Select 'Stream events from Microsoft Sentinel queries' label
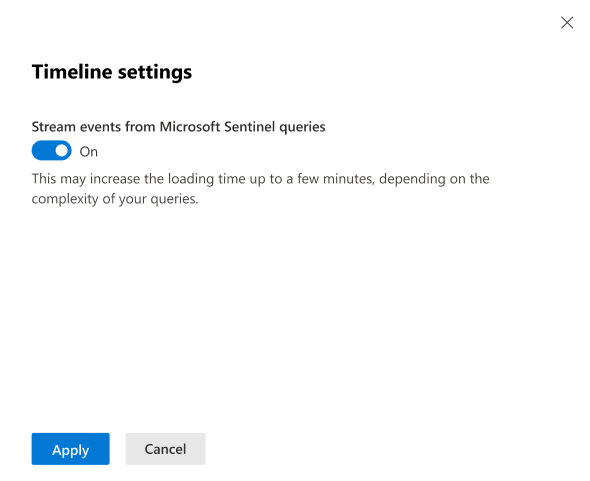 point(178,127)
